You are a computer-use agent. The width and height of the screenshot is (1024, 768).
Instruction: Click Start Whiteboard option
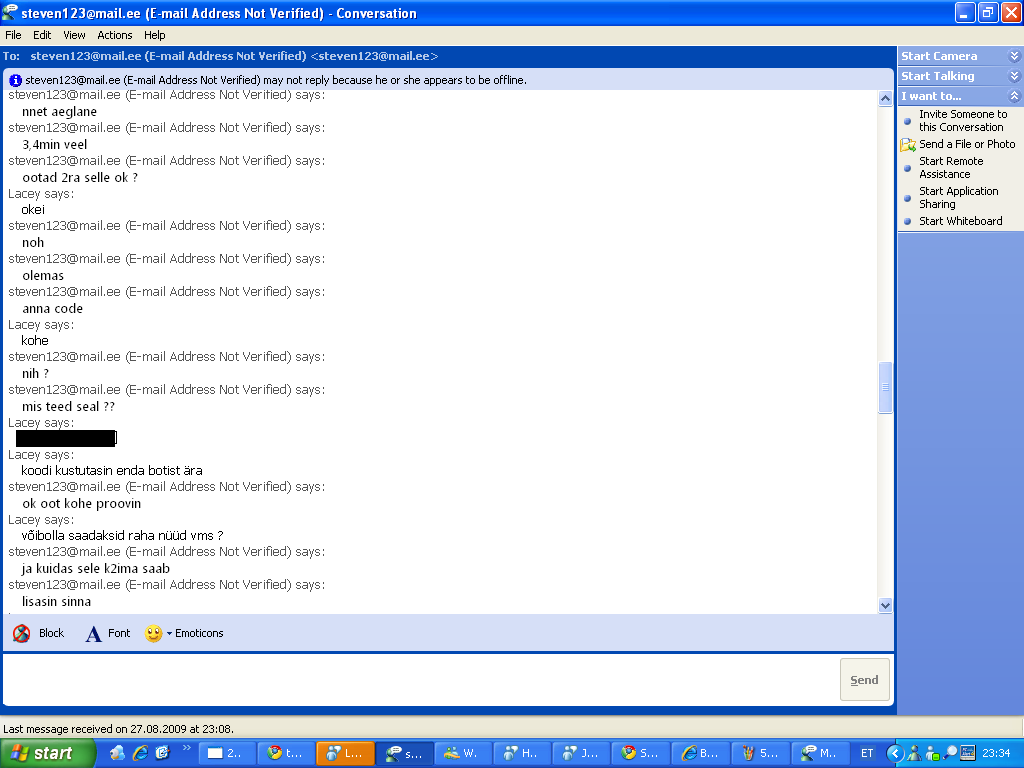[960, 221]
